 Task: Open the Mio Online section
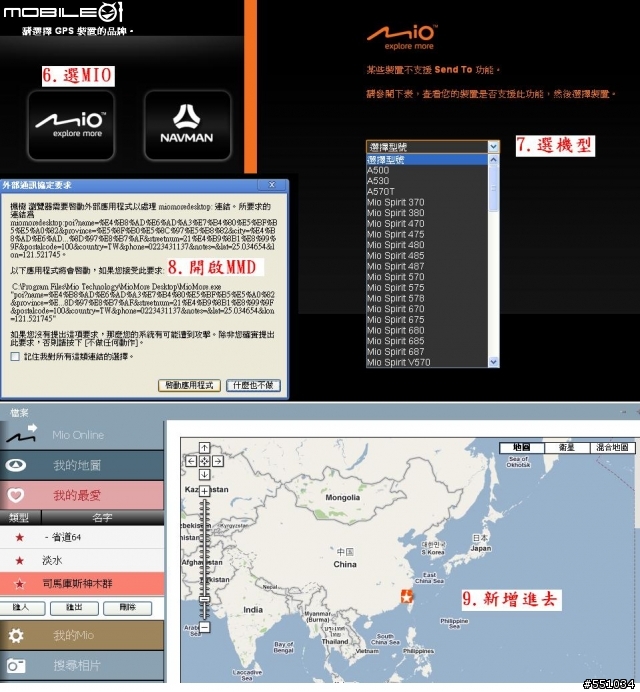pyautogui.click(x=82, y=435)
